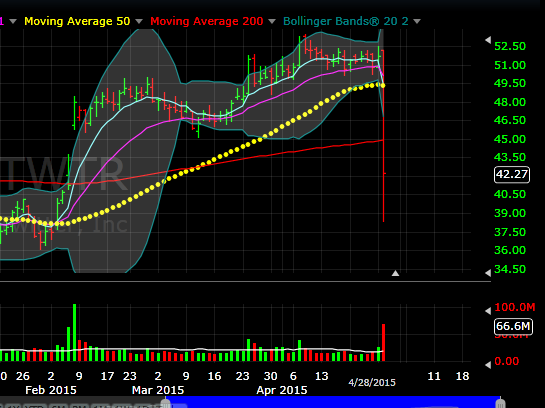Open the Moving Average 200 dropdown arrow

(272, 22)
